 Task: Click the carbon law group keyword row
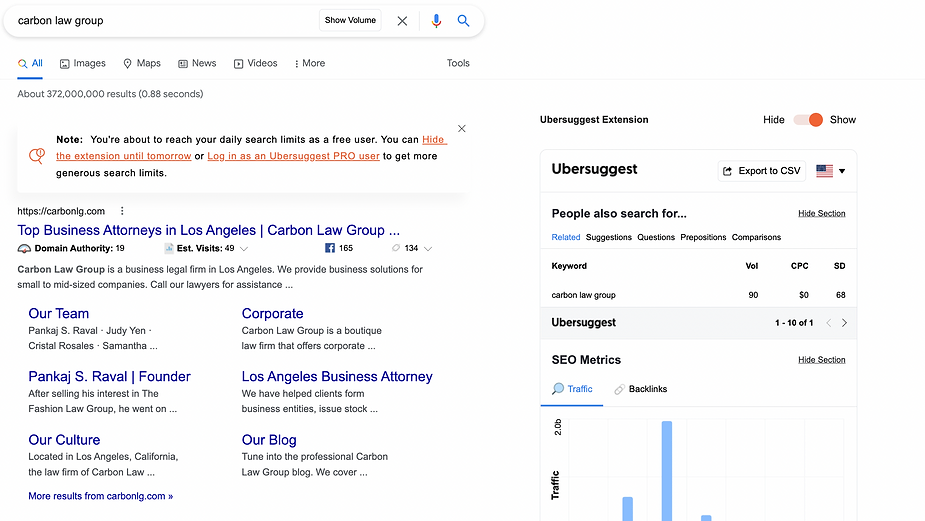click(698, 295)
